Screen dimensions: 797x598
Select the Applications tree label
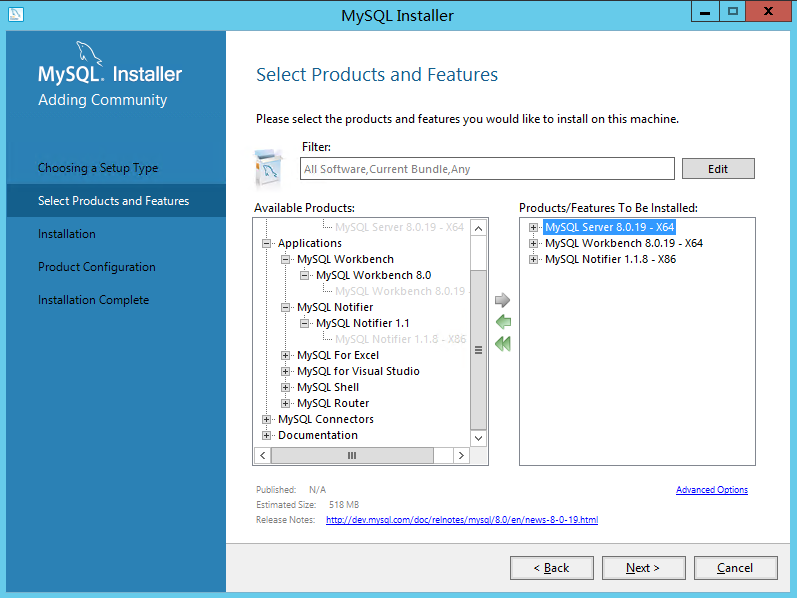pyautogui.click(x=310, y=244)
